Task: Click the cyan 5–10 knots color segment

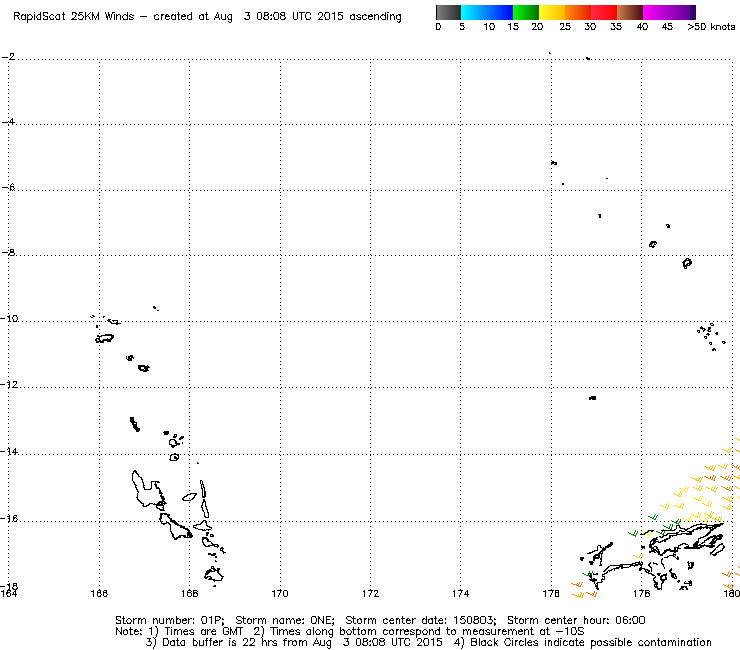Action: 474,12
